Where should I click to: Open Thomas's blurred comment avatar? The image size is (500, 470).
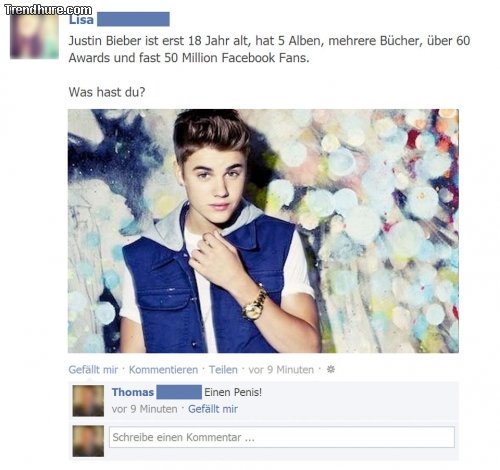pyautogui.click(x=88, y=401)
